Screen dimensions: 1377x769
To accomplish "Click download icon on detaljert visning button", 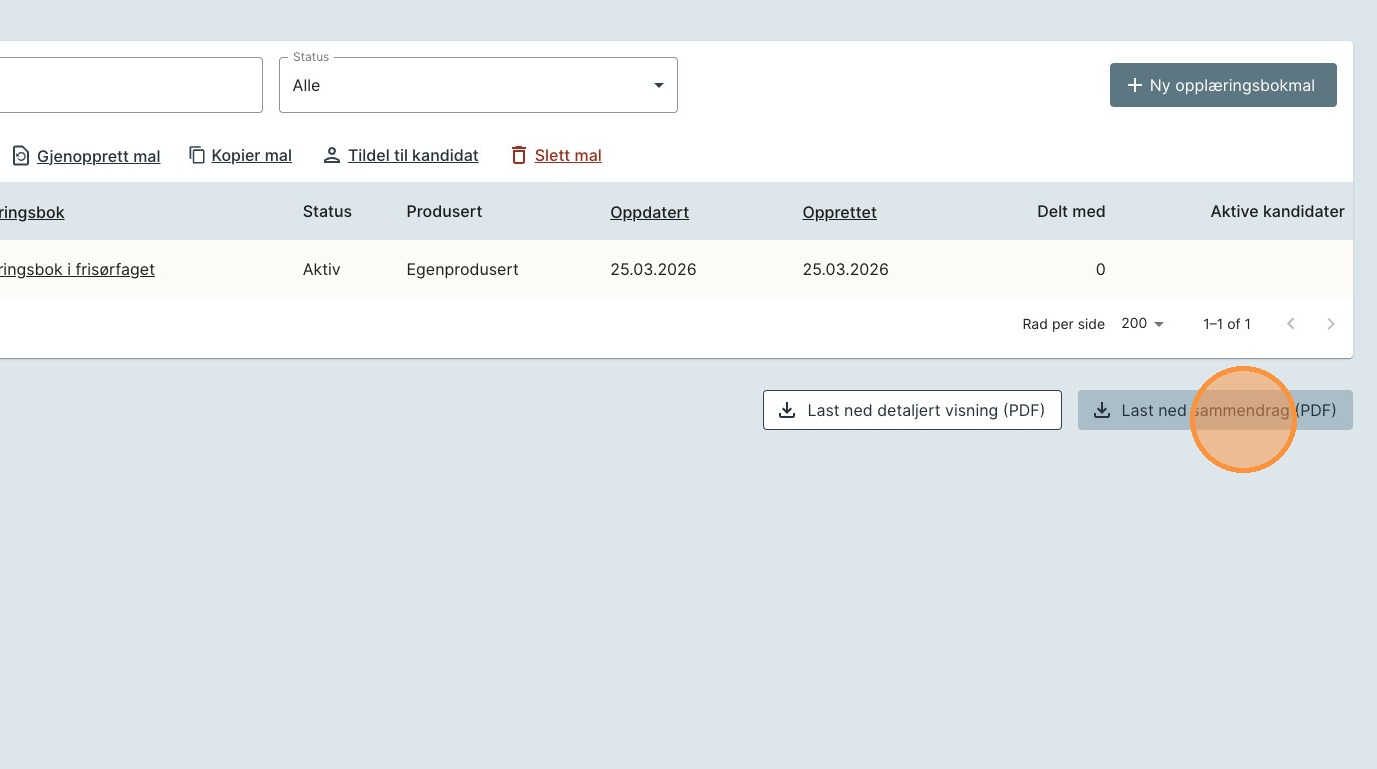I will coord(787,410).
